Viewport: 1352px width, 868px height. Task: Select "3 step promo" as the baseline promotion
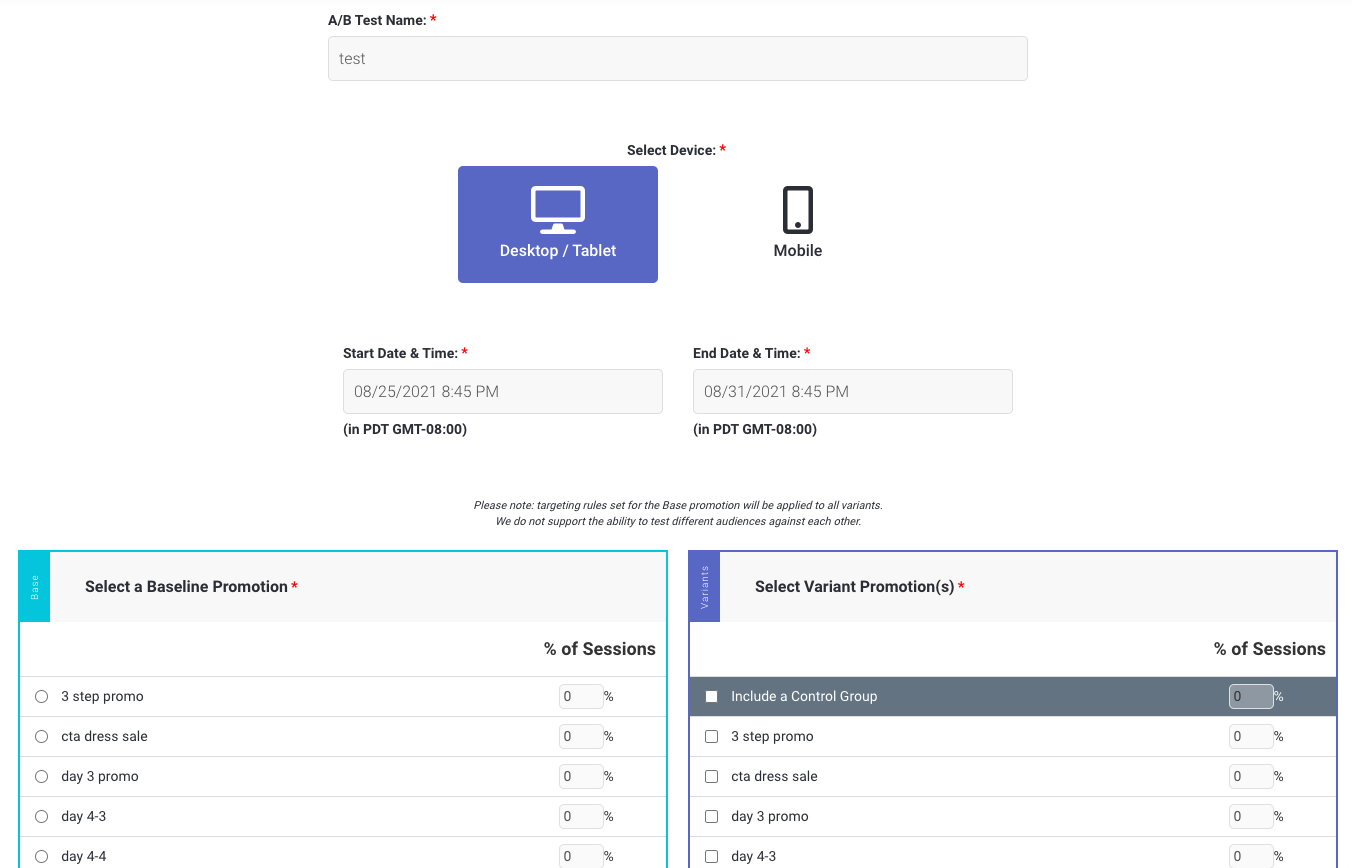pos(41,696)
